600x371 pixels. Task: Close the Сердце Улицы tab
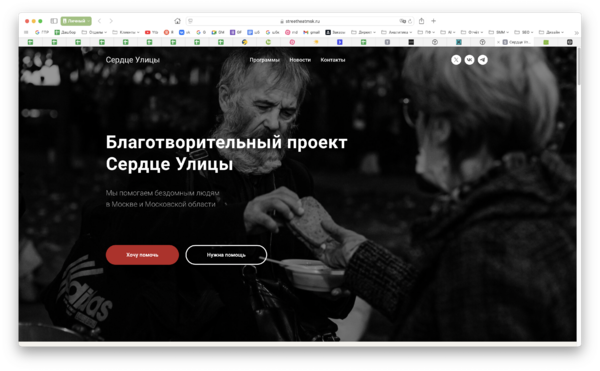(x=498, y=42)
